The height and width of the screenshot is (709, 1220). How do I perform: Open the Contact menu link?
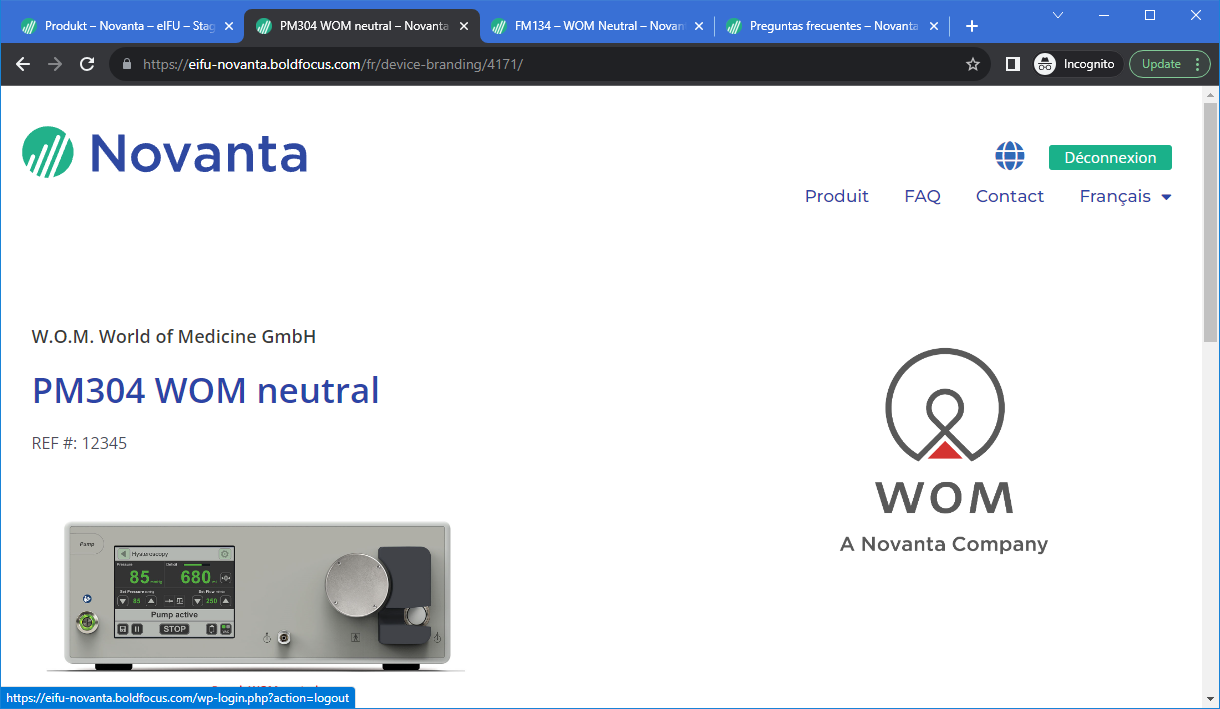point(1010,196)
